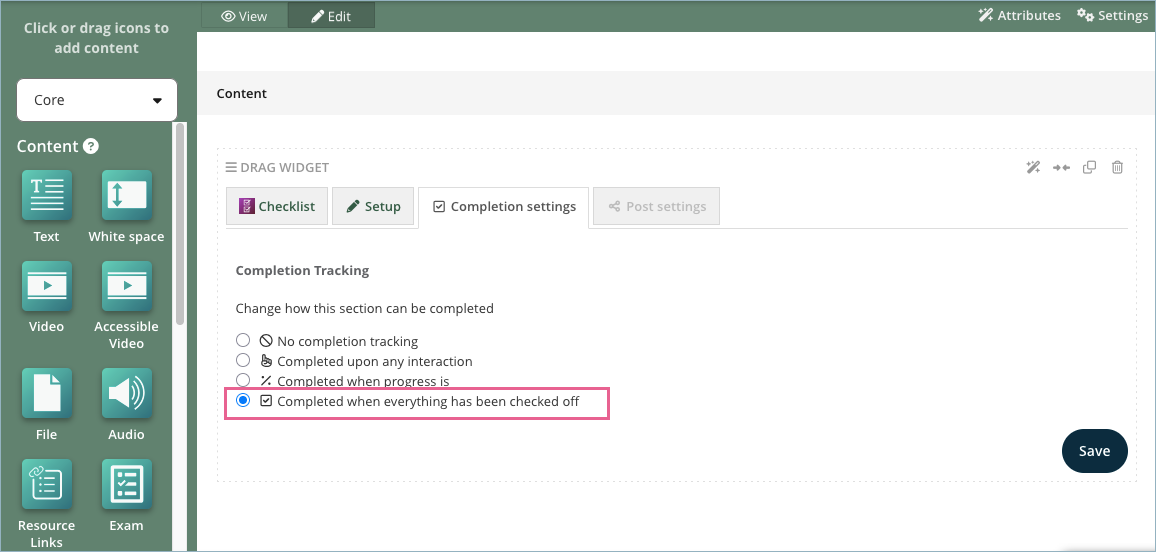Open the Setup tab
This screenshot has height=552, width=1156.
[373, 206]
